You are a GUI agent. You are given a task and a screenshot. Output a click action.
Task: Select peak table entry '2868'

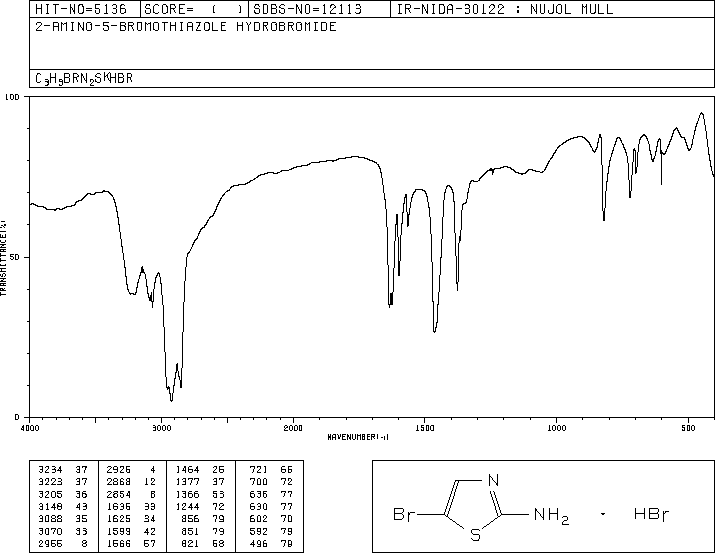119,481
